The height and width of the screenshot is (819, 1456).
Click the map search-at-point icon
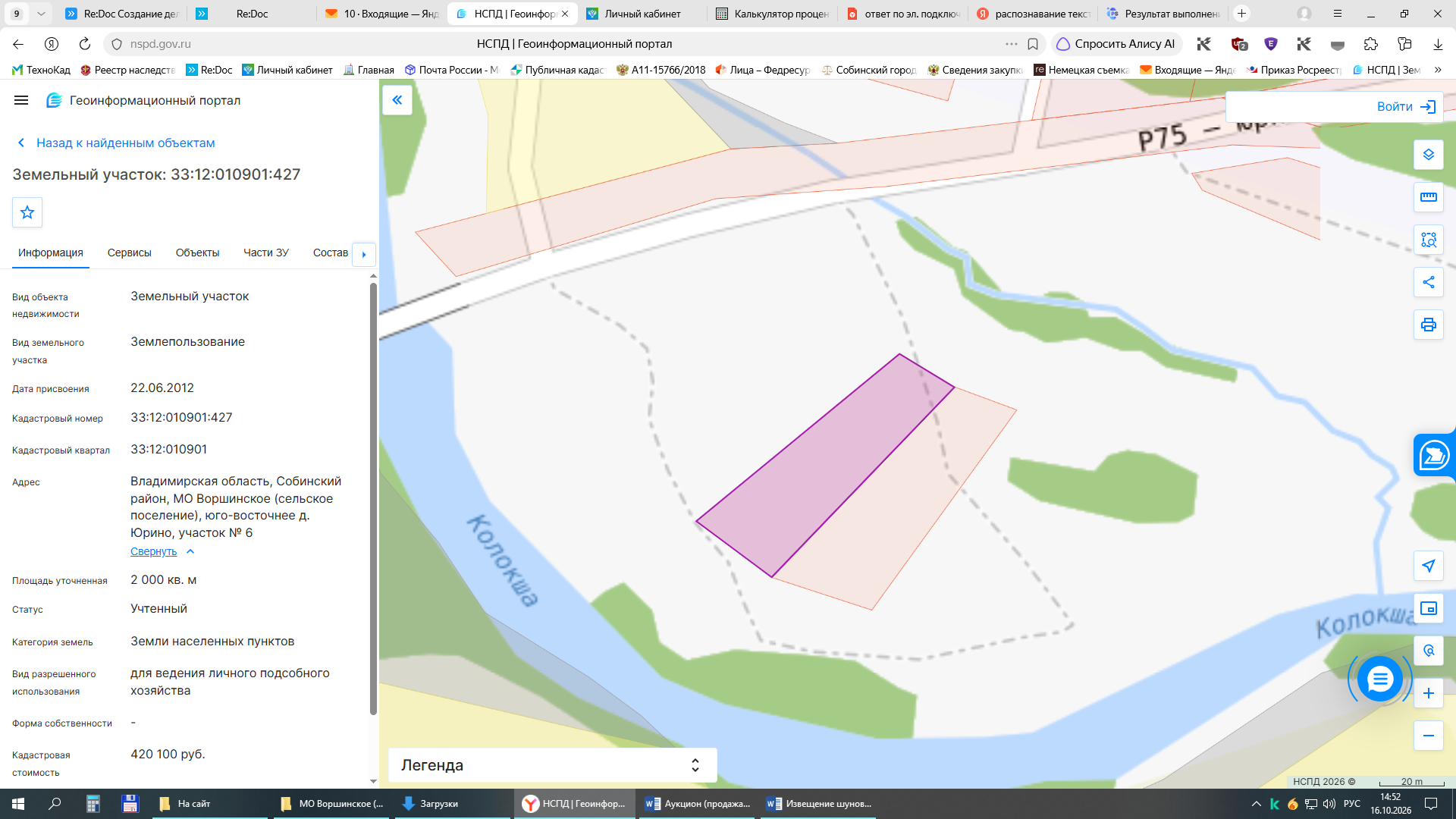(x=1429, y=651)
